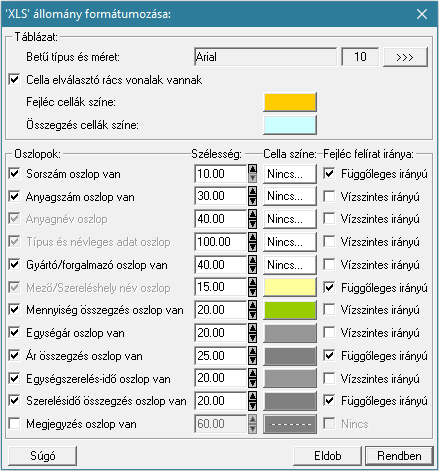Decrease Ár összegzés width with down arrow
The height and width of the screenshot is (471, 439).
click(x=253, y=360)
